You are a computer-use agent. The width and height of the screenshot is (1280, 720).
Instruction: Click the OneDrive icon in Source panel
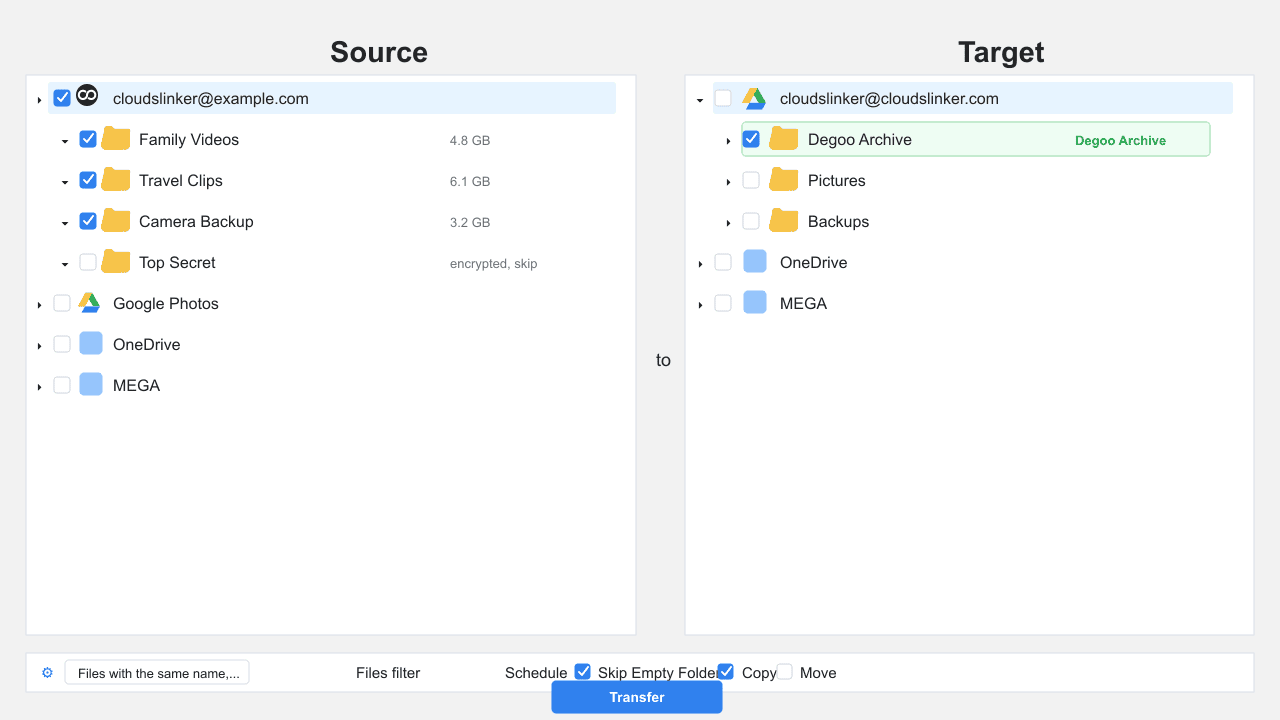pyautogui.click(x=91, y=344)
